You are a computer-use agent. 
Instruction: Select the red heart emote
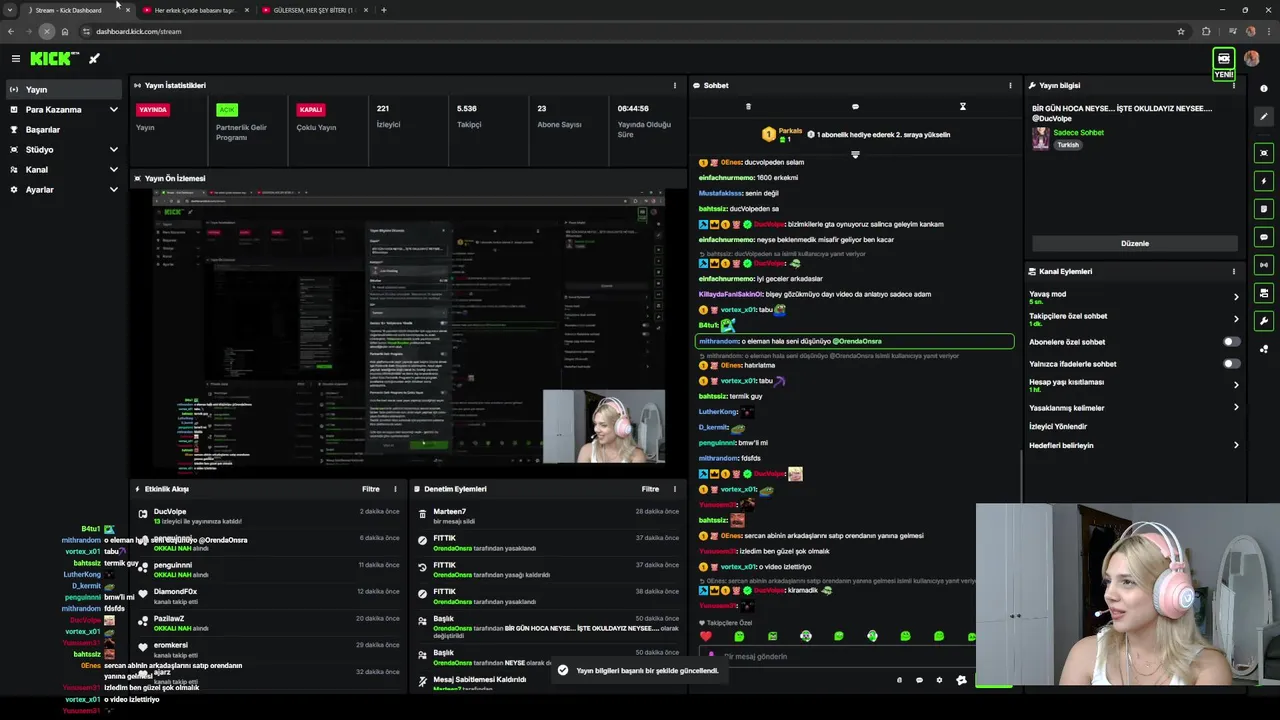[x=706, y=636]
